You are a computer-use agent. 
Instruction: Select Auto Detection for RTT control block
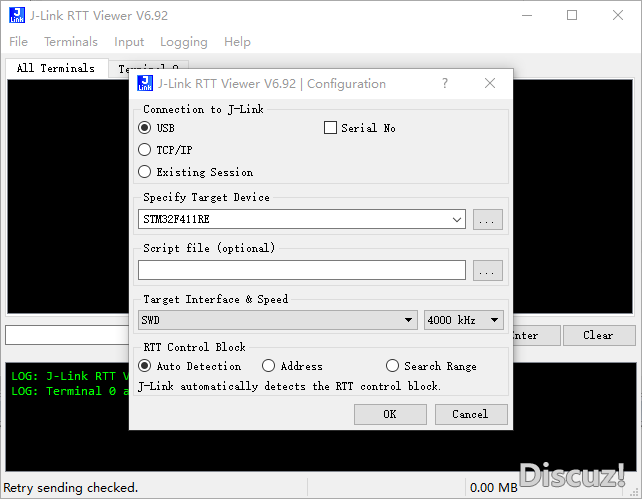[x=145, y=366]
